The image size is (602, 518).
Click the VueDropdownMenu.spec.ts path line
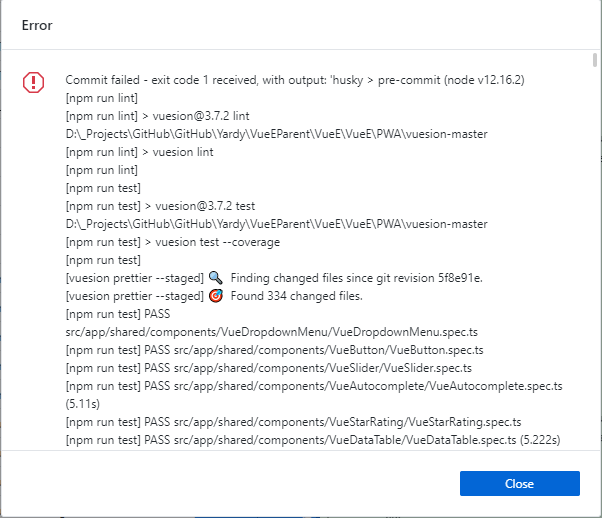click(x=241, y=332)
